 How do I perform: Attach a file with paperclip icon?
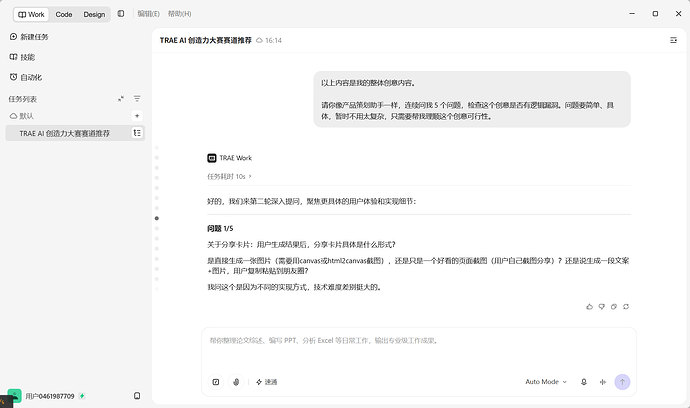click(x=236, y=382)
